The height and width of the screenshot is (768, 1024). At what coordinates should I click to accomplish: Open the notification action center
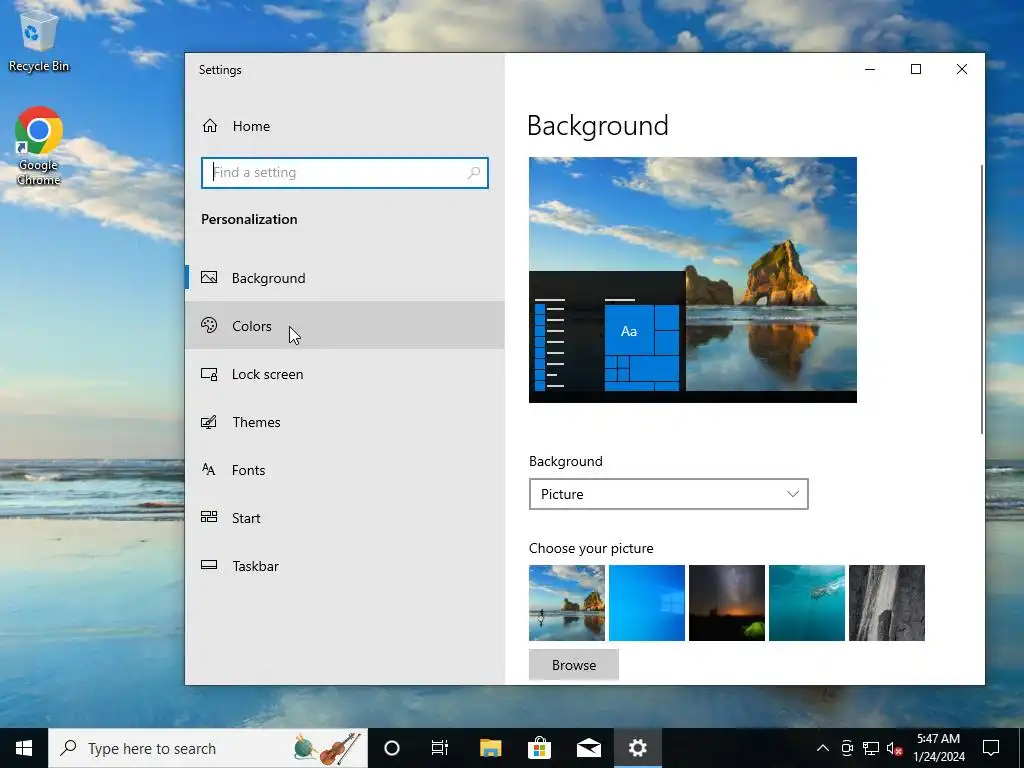991,748
